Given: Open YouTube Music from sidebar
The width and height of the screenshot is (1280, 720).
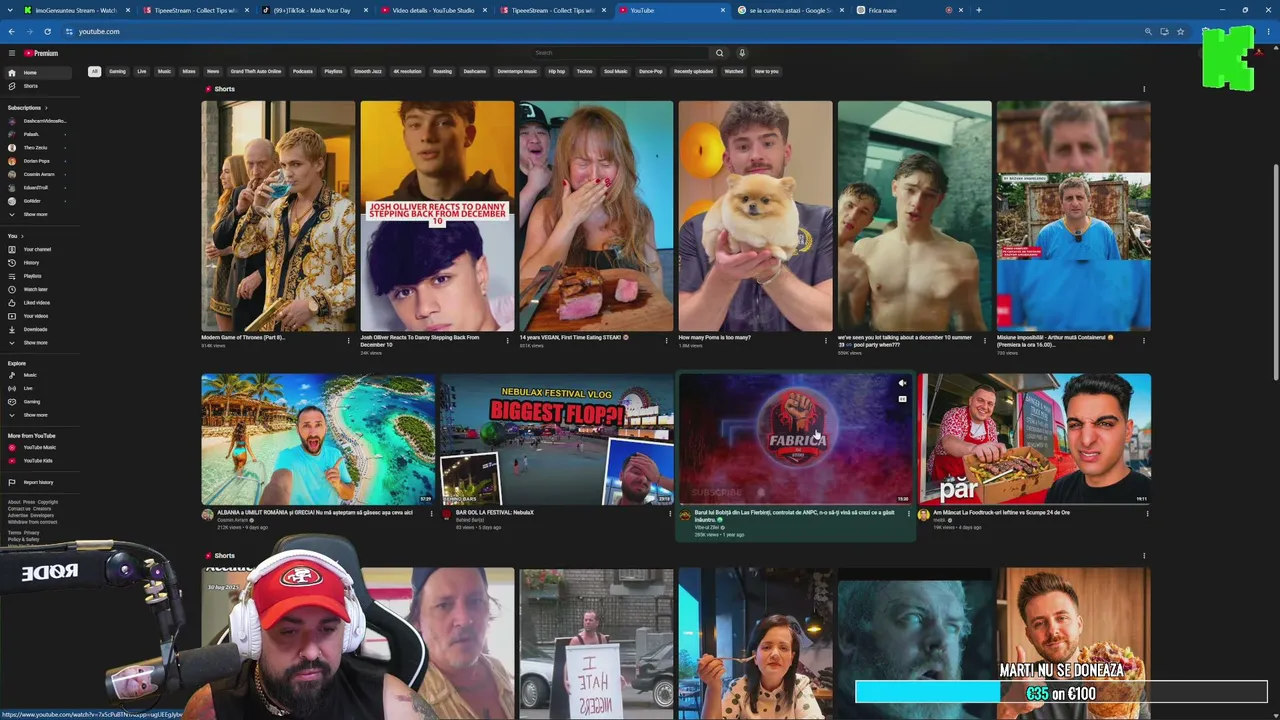Looking at the screenshot, I should tap(37, 447).
